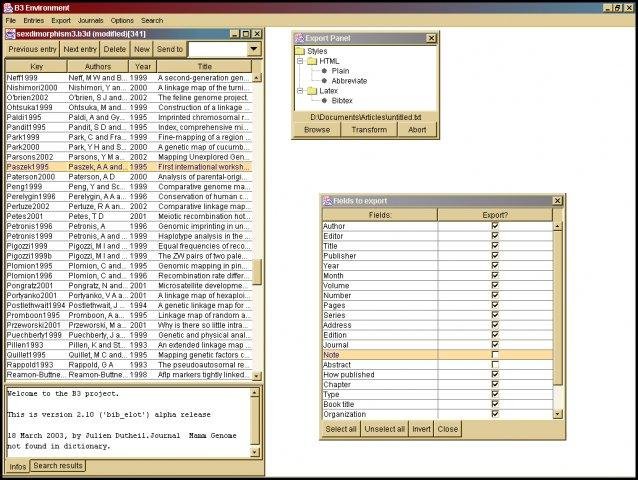Switch to the Search results tab
The width and height of the screenshot is (638, 480).
[58, 465]
